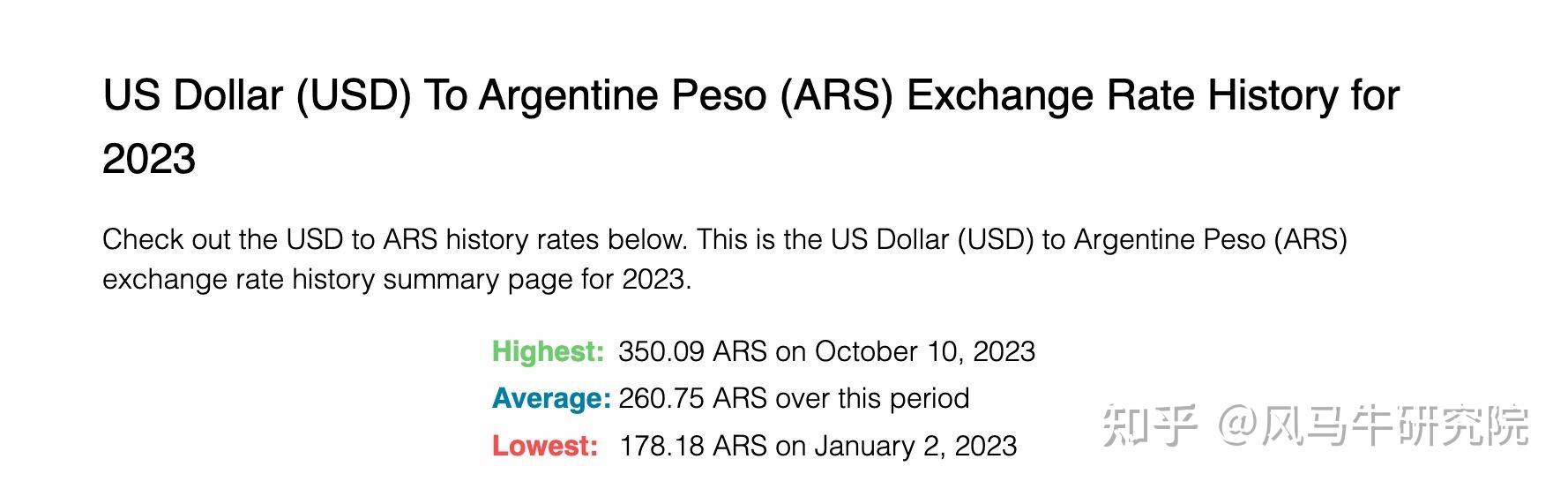
Task: Click "Argentine Peso (ARS)" in the description paragraph
Action: pyautogui.click(x=1210, y=239)
